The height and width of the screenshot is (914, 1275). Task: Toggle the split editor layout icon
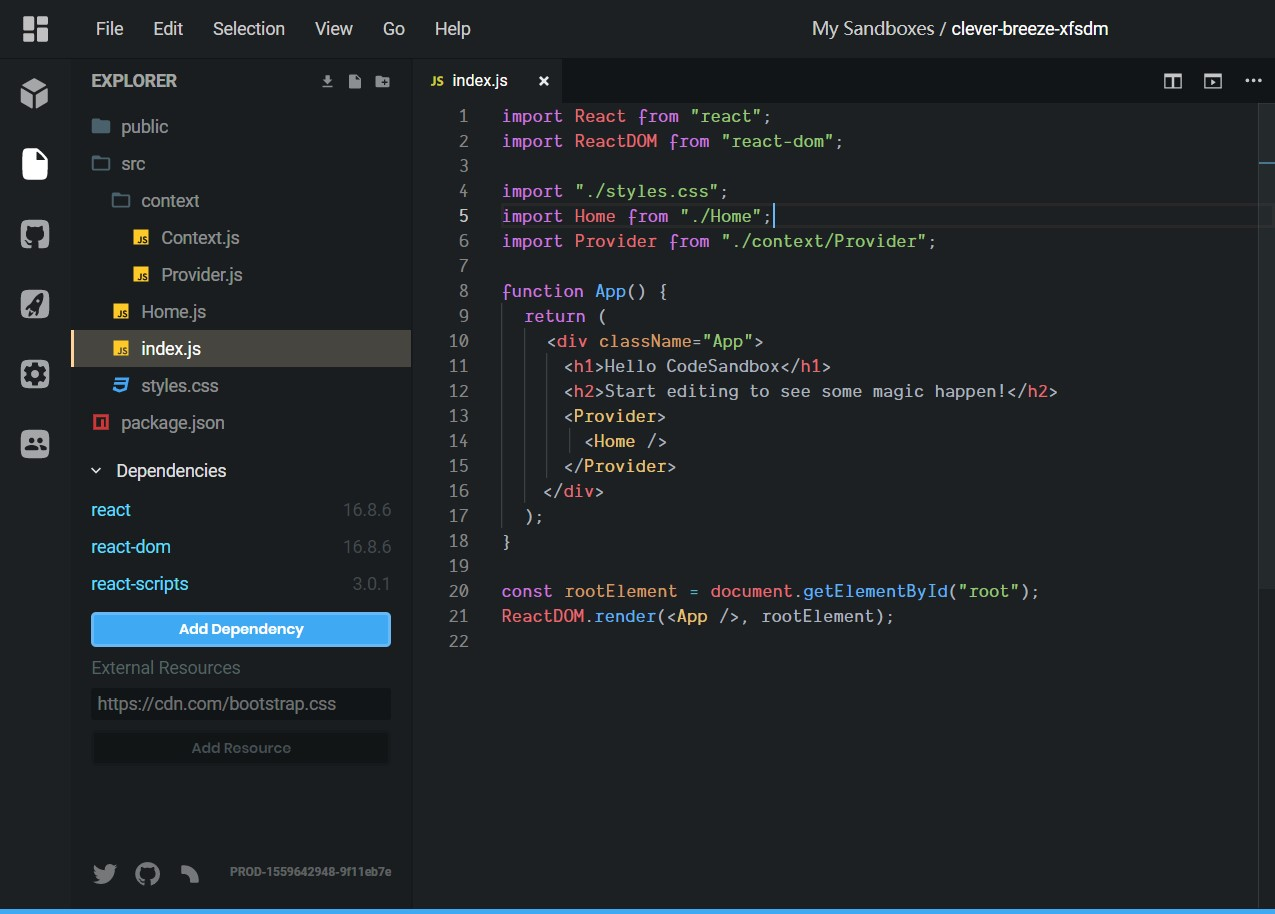coord(1173,81)
